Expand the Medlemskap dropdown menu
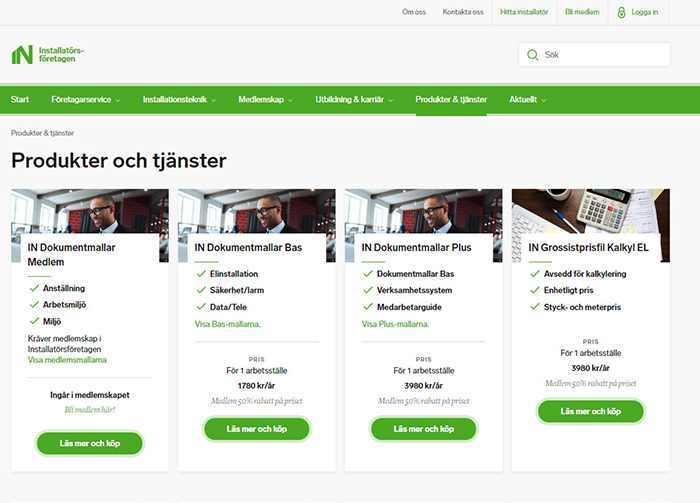700x503 pixels. point(266,100)
